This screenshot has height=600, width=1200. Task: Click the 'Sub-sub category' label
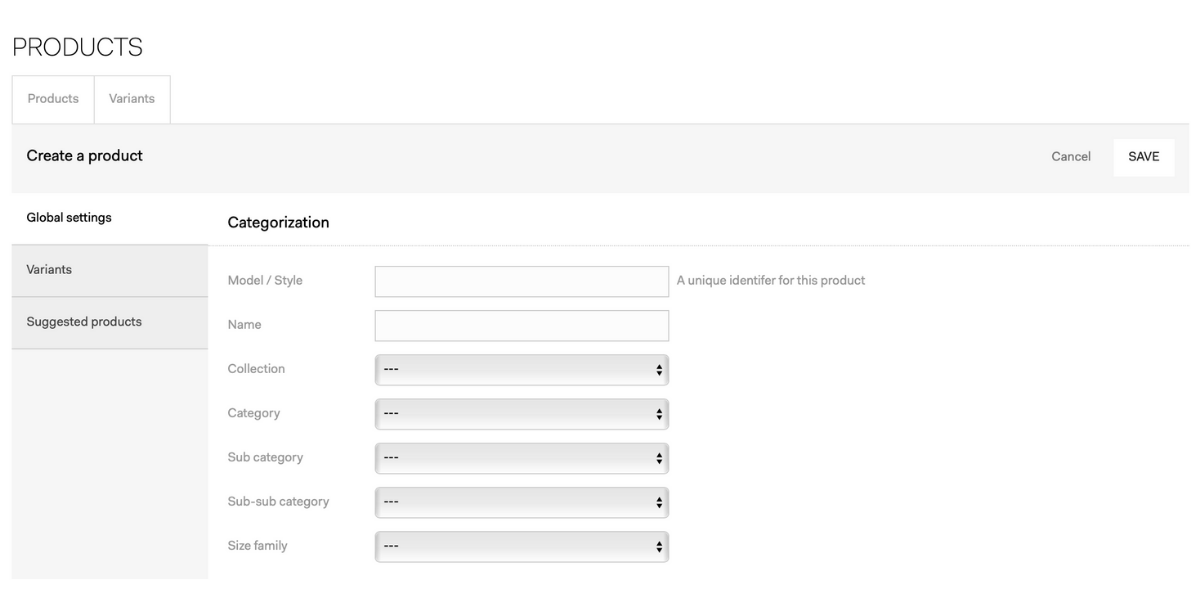(x=278, y=502)
